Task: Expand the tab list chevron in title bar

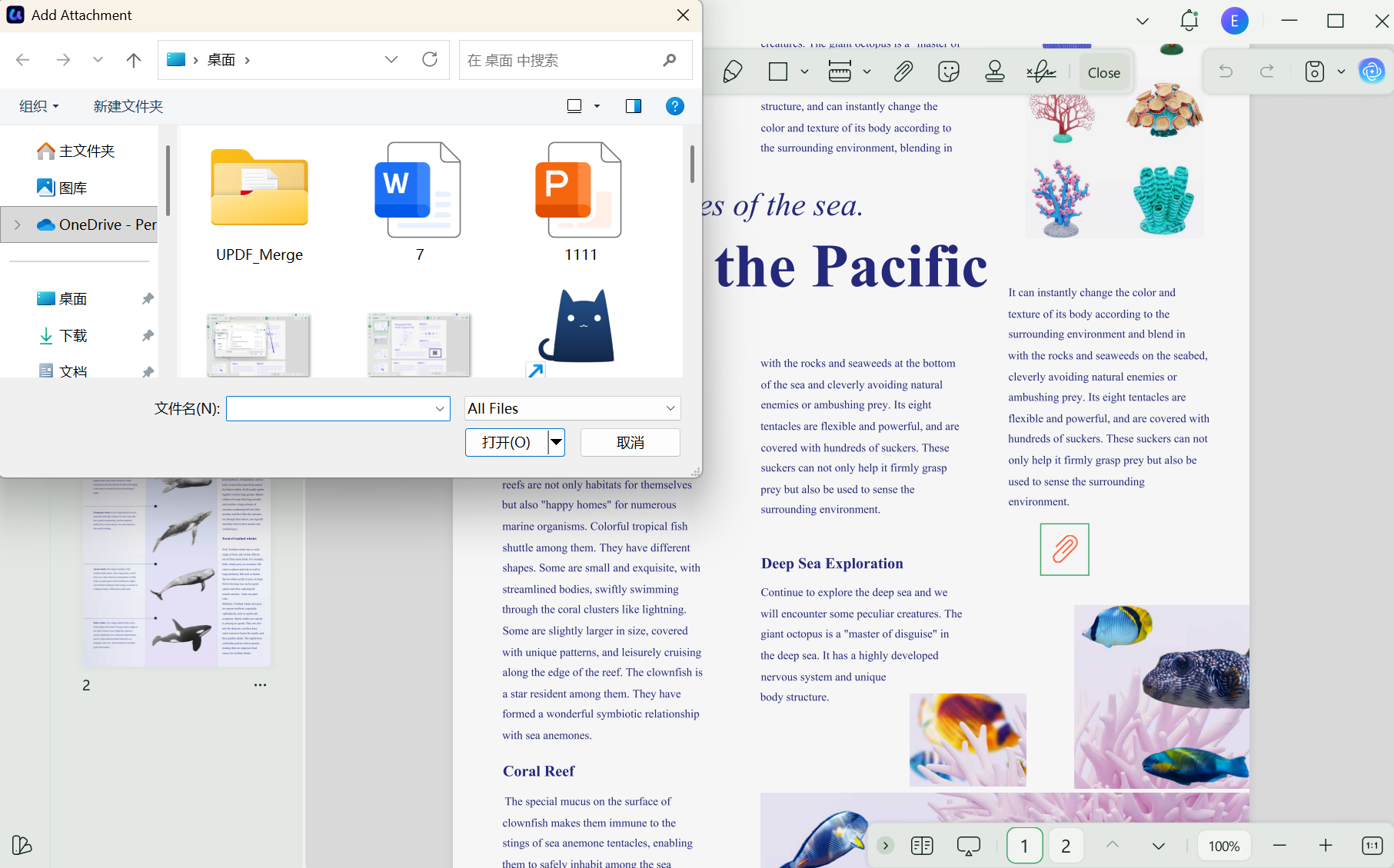Action: tap(1143, 22)
